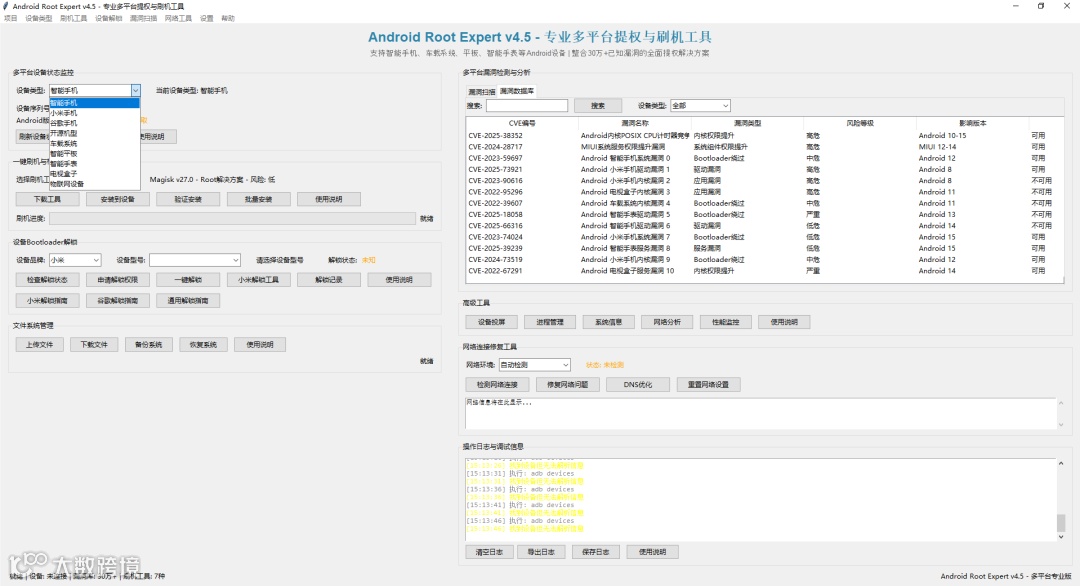Open 进程管理 advanced tool
This screenshot has width=1080, height=586.
(550, 322)
